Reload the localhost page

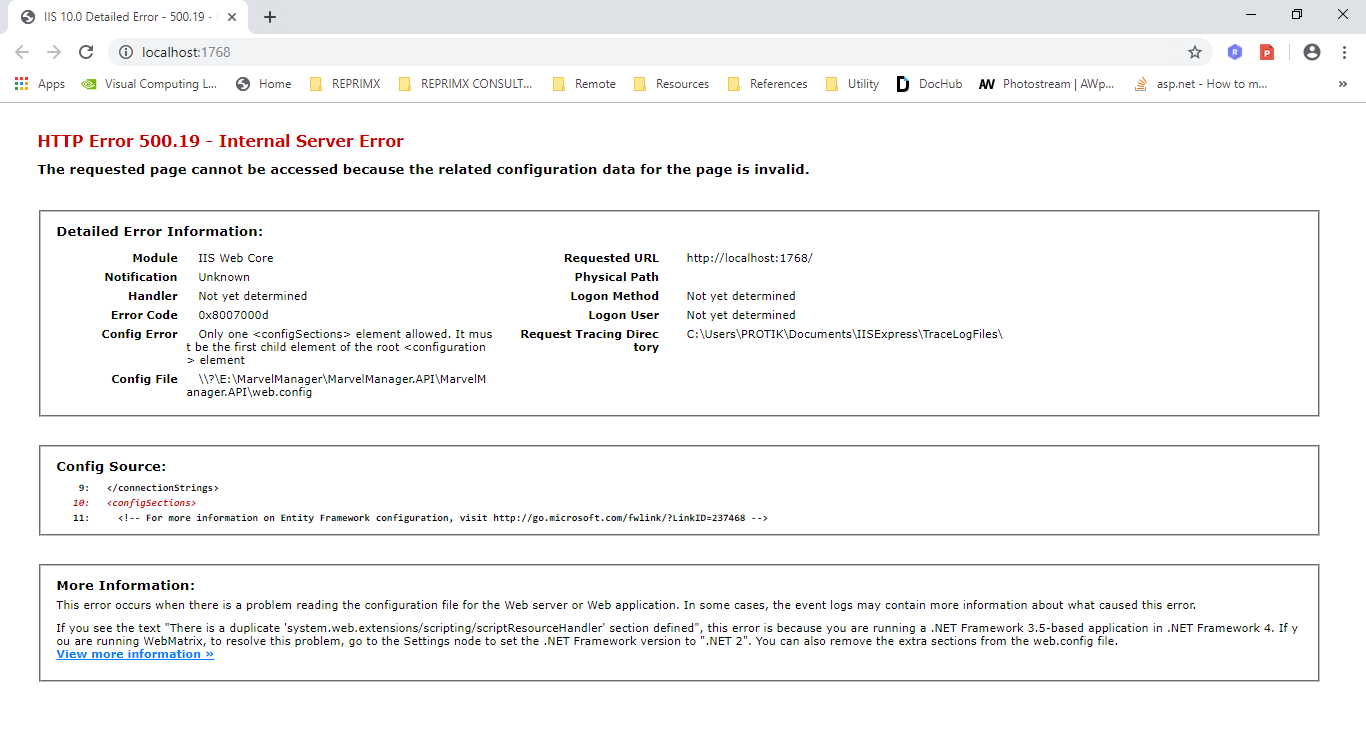coord(86,52)
